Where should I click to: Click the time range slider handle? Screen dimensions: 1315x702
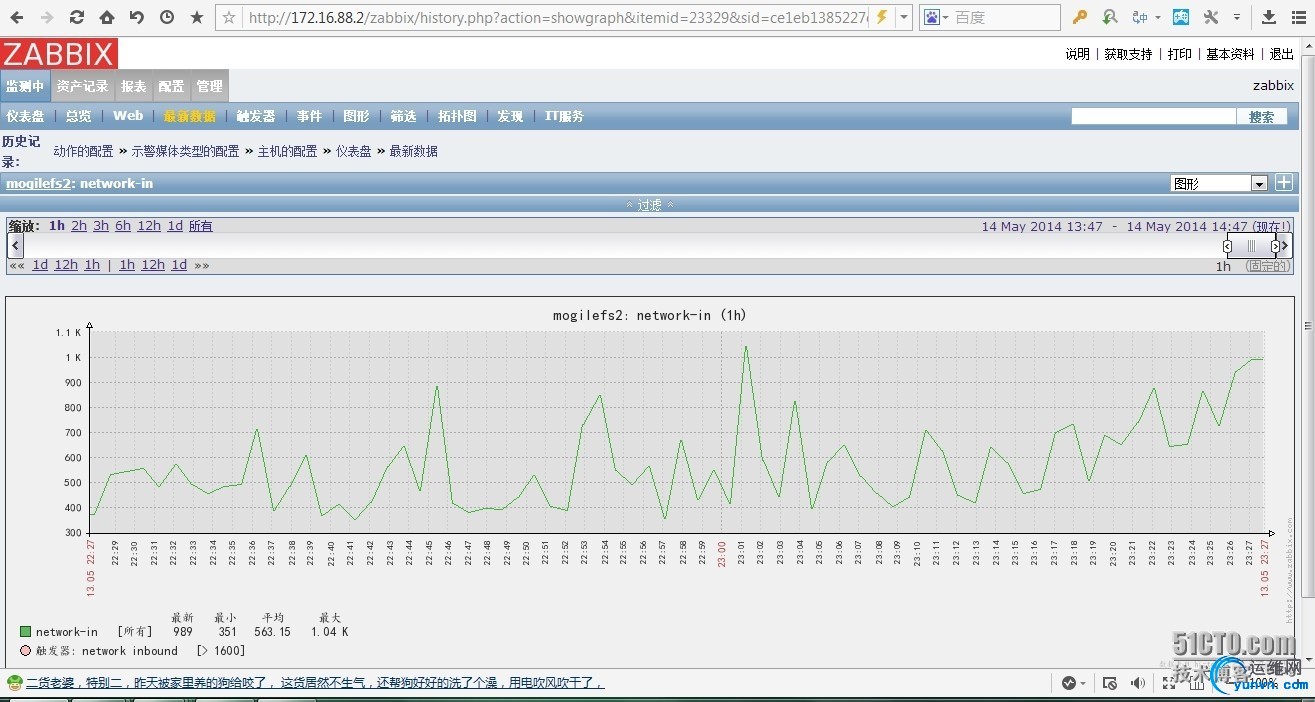1251,246
